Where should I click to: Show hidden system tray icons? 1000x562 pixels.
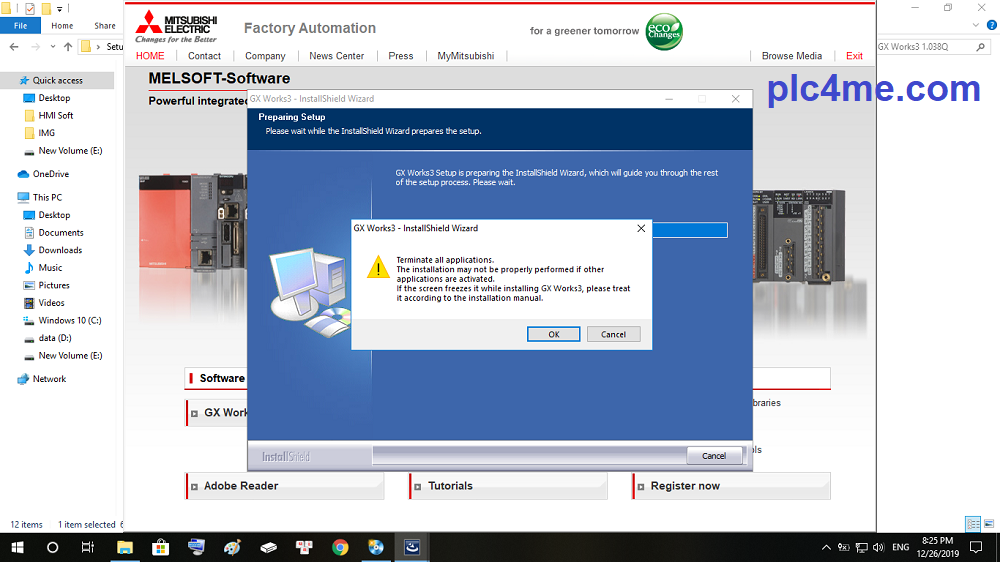click(826, 547)
